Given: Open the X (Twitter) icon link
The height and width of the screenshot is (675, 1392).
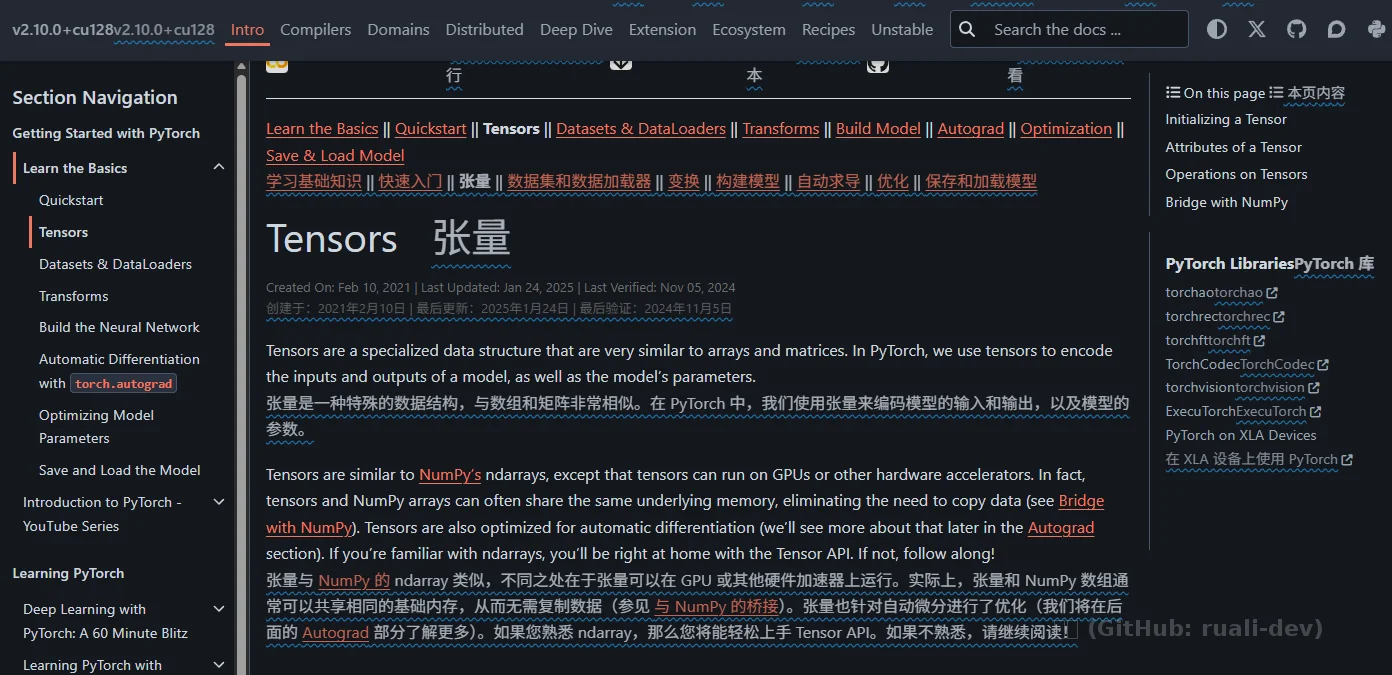Looking at the screenshot, I should (1257, 30).
